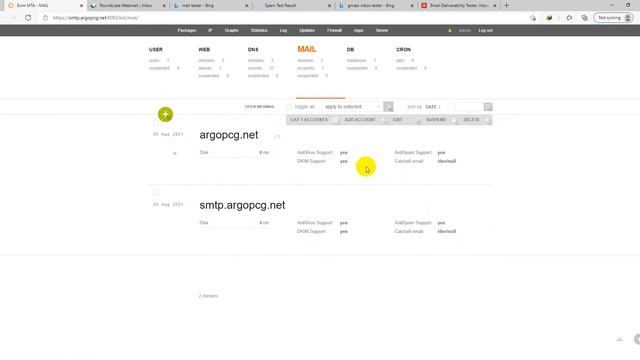Switch to the WEB section tab
This screenshot has height=360, width=640.
click(x=204, y=49)
